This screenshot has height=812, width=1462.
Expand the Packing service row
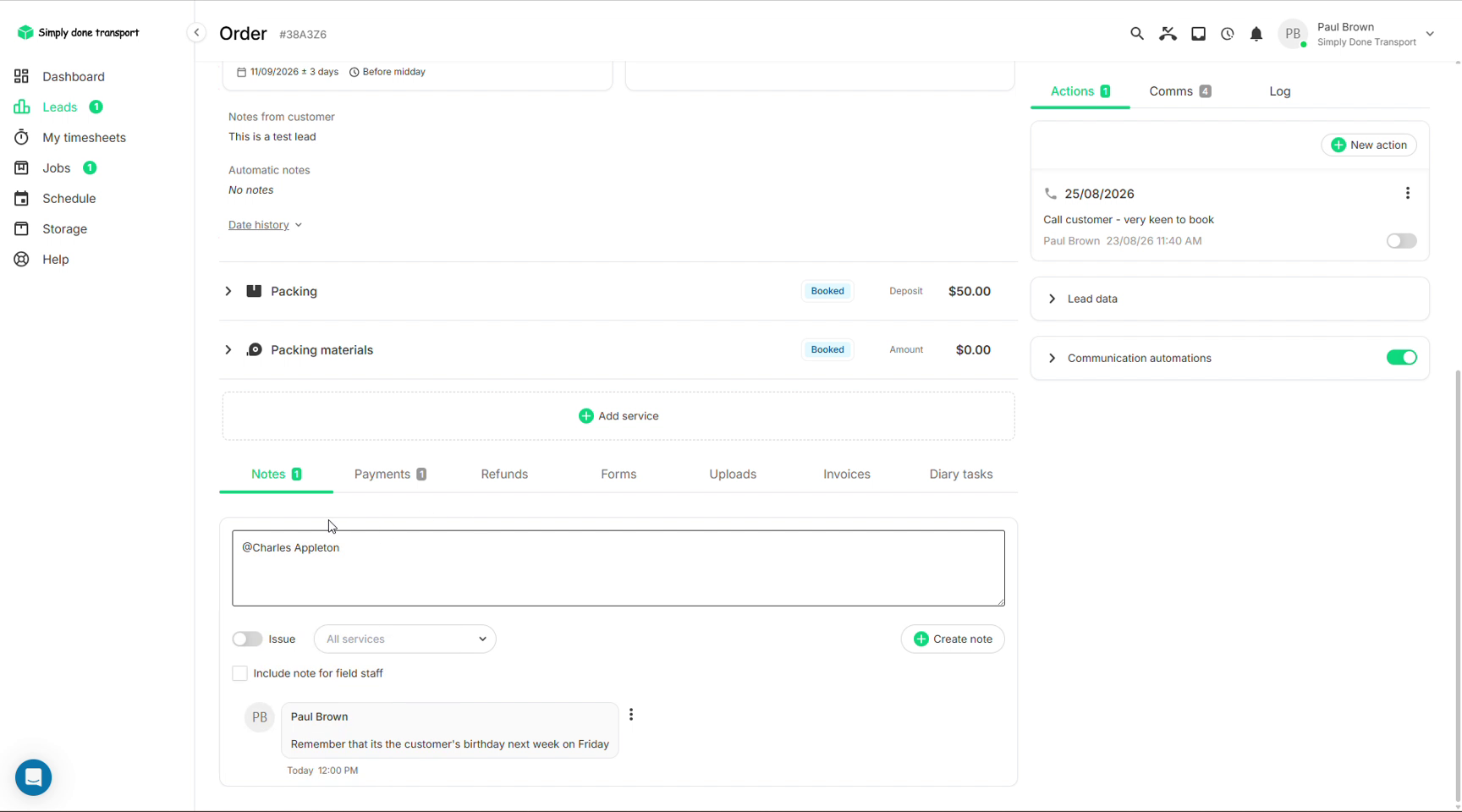tap(228, 291)
